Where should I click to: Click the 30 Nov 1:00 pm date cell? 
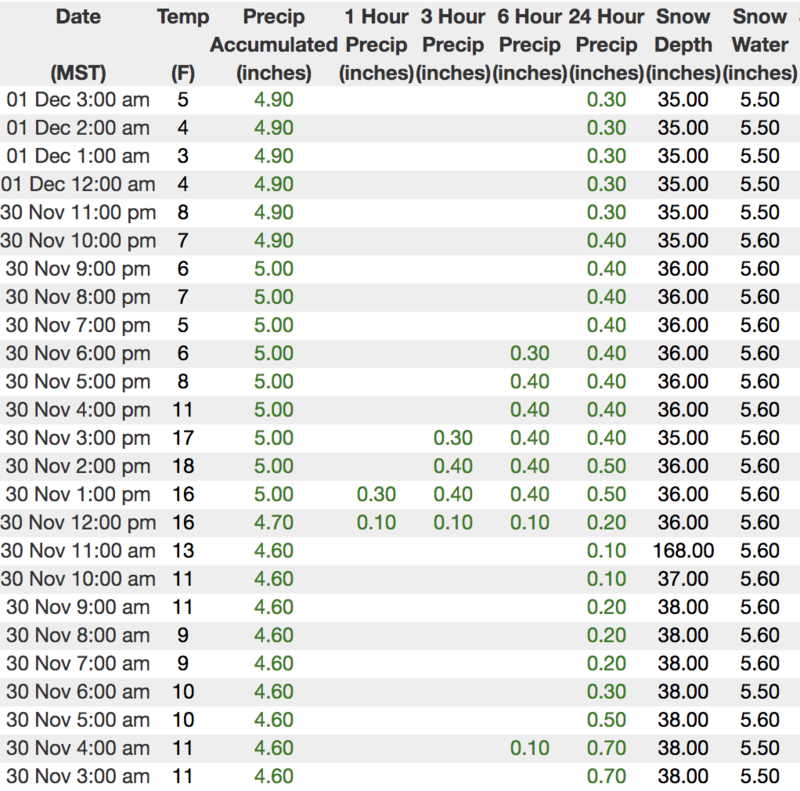[77, 495]
